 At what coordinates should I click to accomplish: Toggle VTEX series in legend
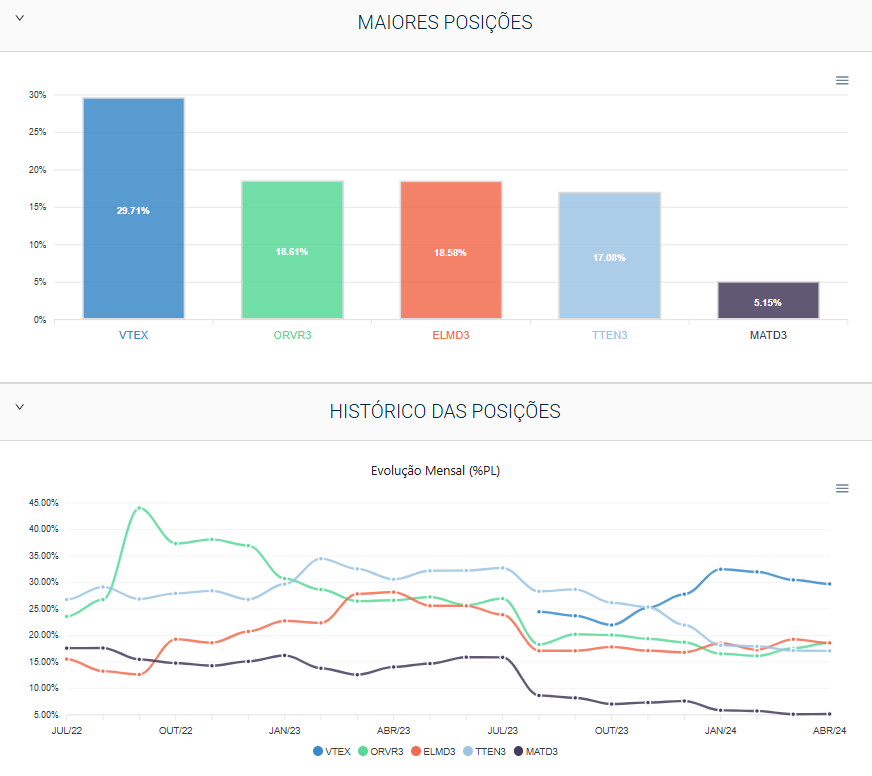coord(332,752)
